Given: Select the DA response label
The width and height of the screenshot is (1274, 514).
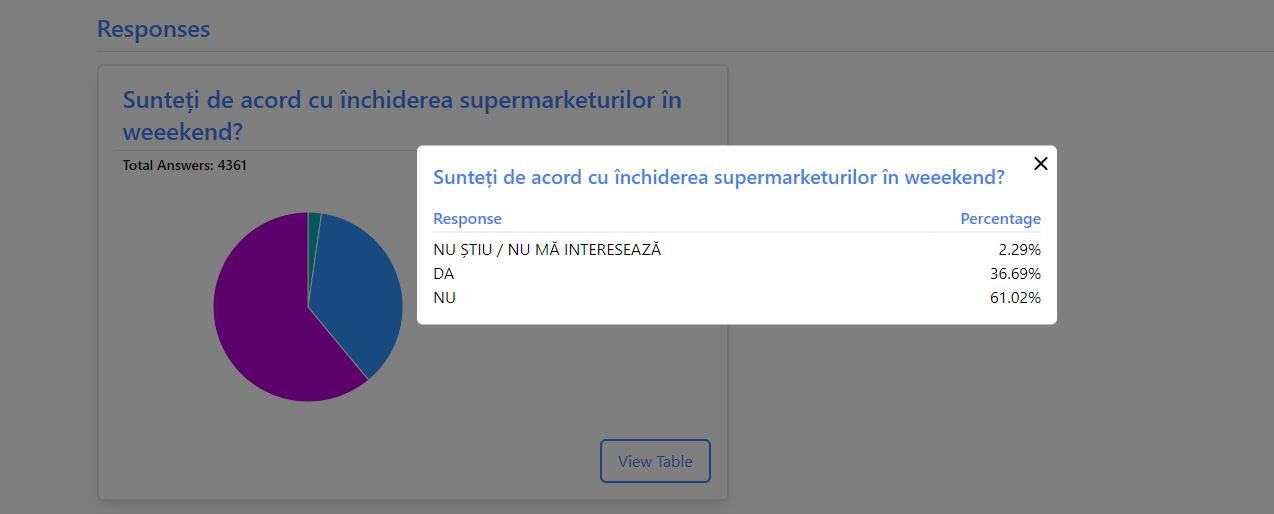Looking at the screenshot, I should pyautogui.click(x=443, y=274).
